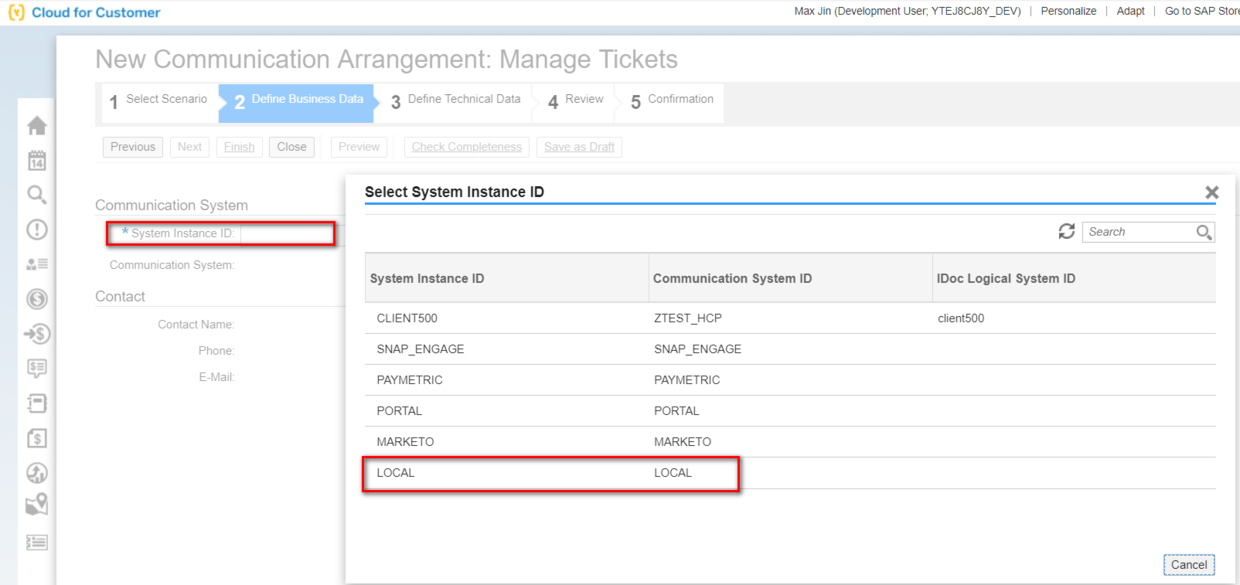The width and height of the screenshot is (1240, 585).
Task: Choose the MARKETO row
Action: 790,442
